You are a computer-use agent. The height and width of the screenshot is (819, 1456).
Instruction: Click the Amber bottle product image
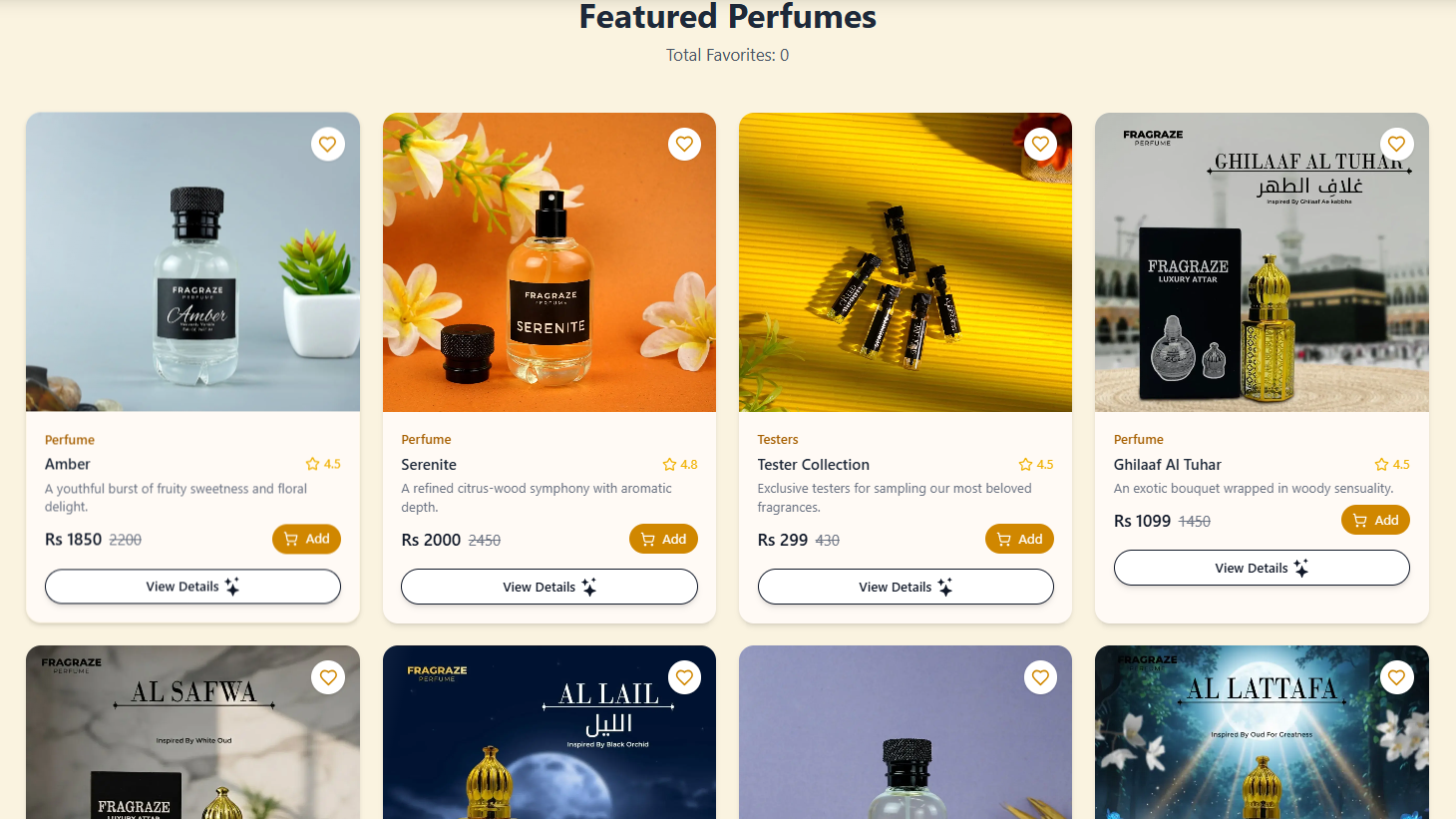click(192, 279)
